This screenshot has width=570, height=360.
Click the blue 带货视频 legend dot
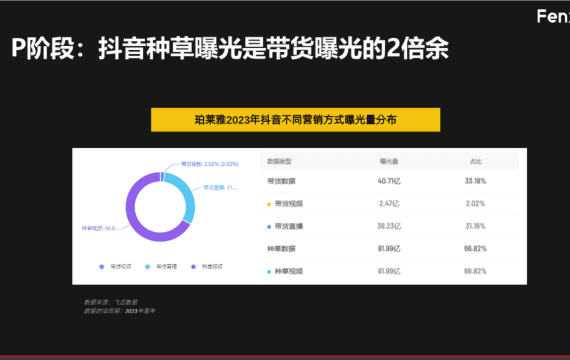pyautogui.click(x=102, y=267)
